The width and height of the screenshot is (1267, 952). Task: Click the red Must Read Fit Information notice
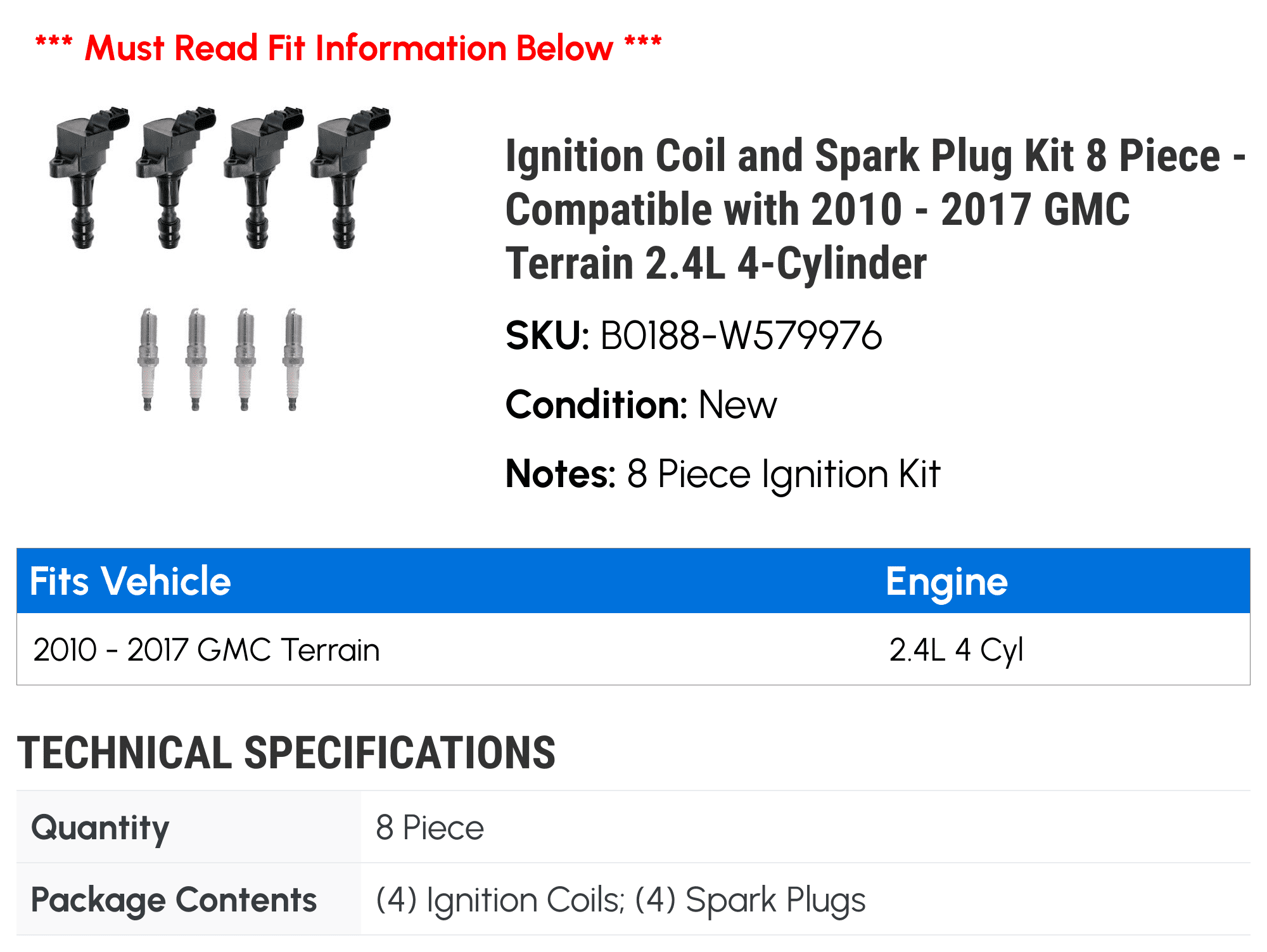click(x=348, y=48)
